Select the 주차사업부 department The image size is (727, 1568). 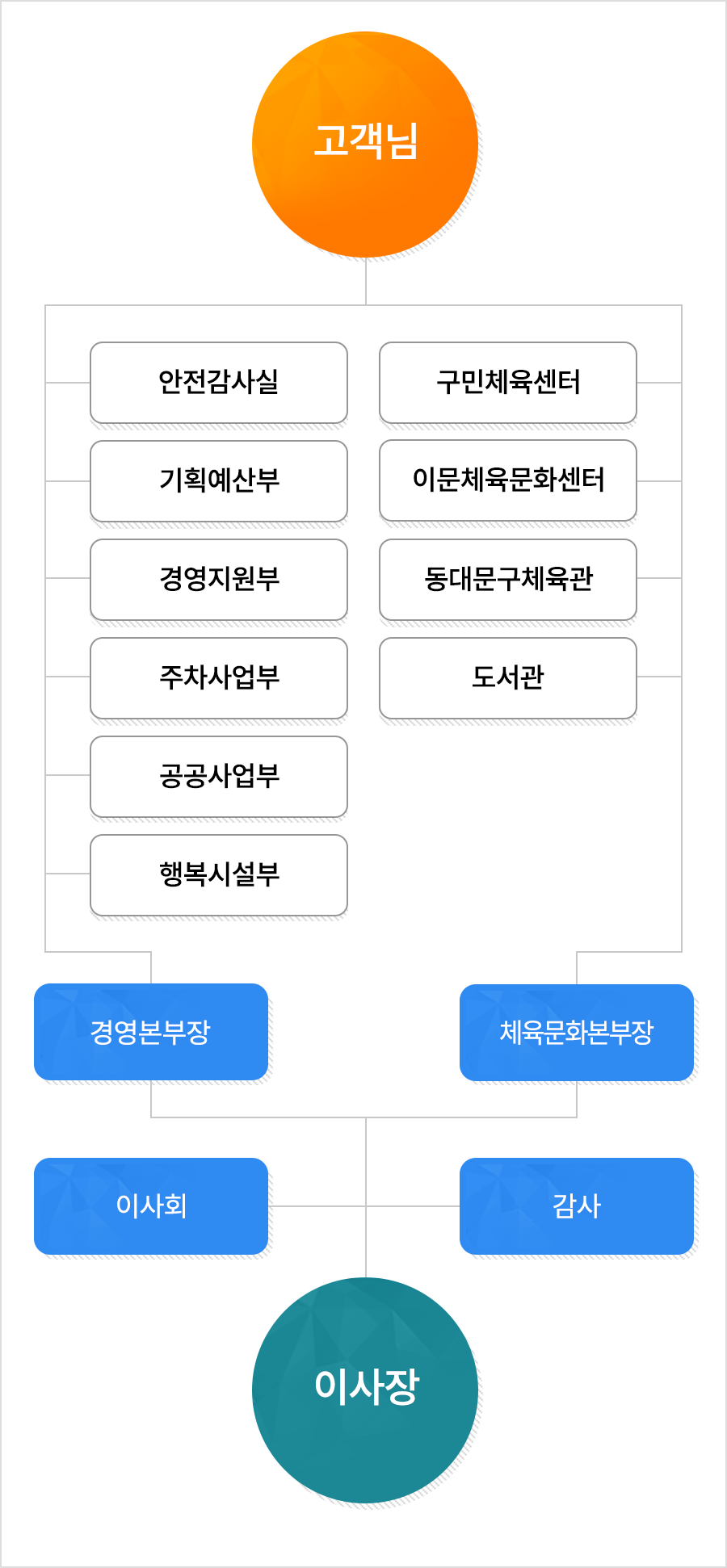(x=219, y=677)
